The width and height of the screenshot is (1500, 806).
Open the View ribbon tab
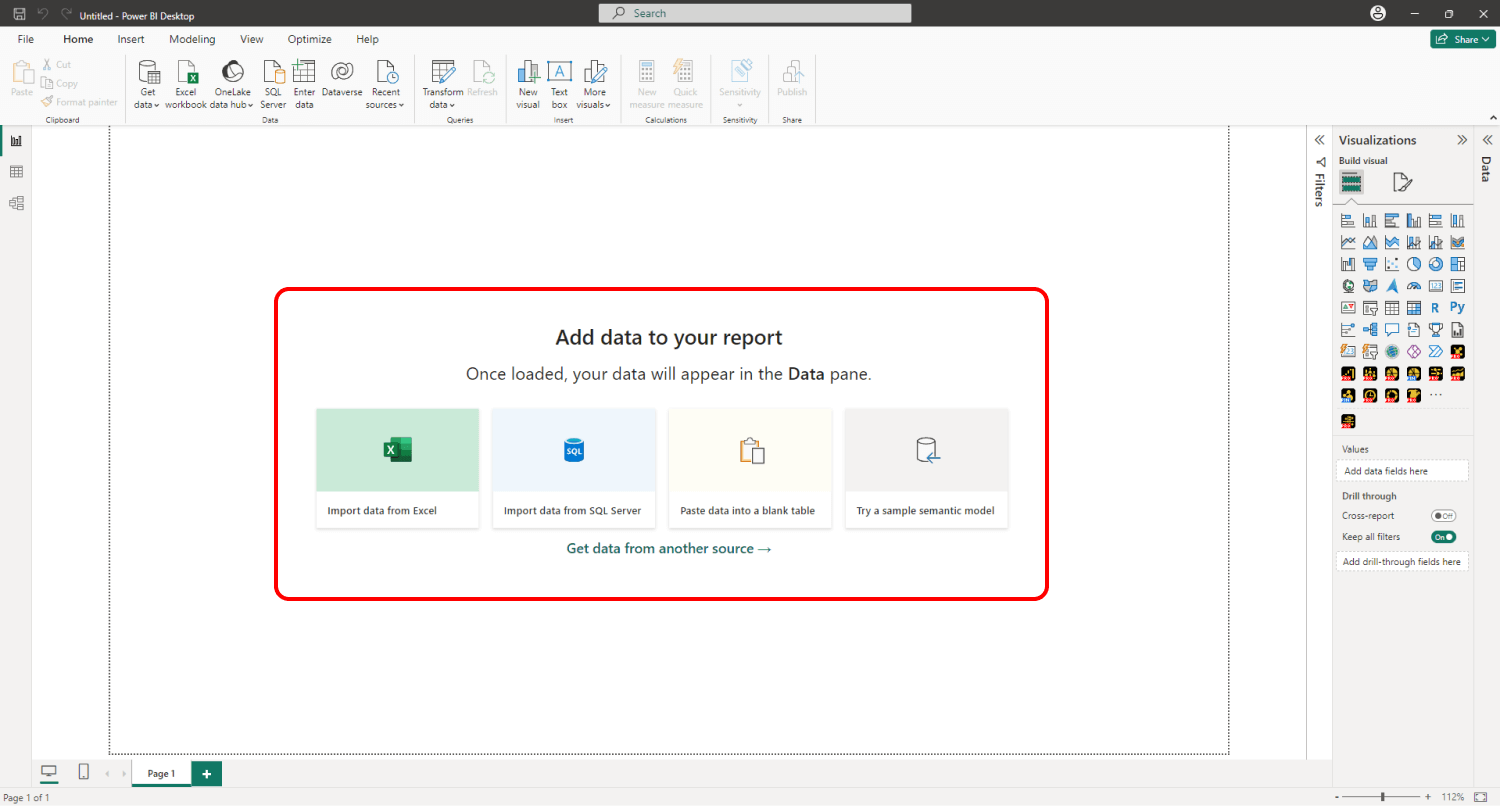tap(252, 39)
